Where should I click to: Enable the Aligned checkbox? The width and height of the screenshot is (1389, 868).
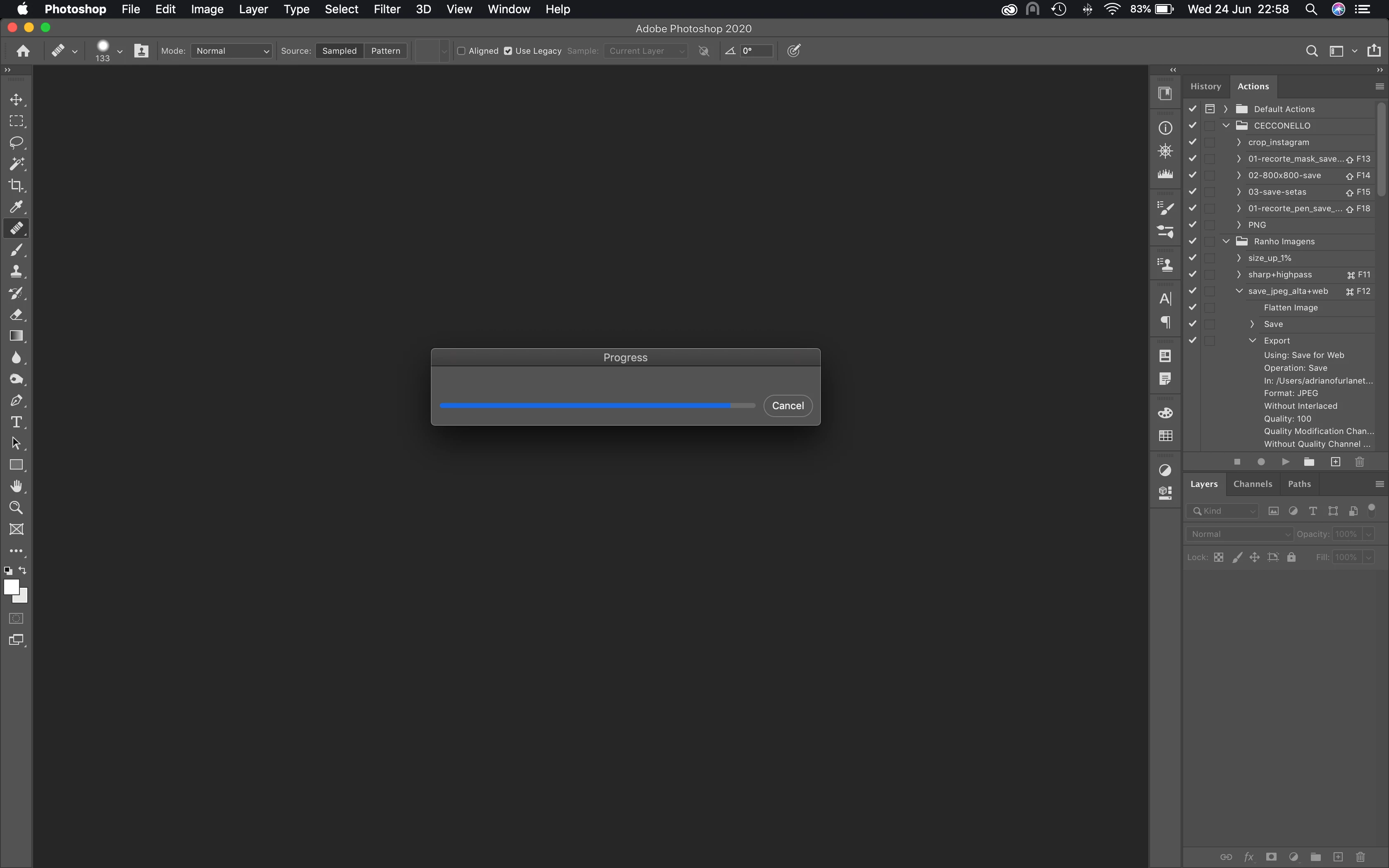coord(461,51)
